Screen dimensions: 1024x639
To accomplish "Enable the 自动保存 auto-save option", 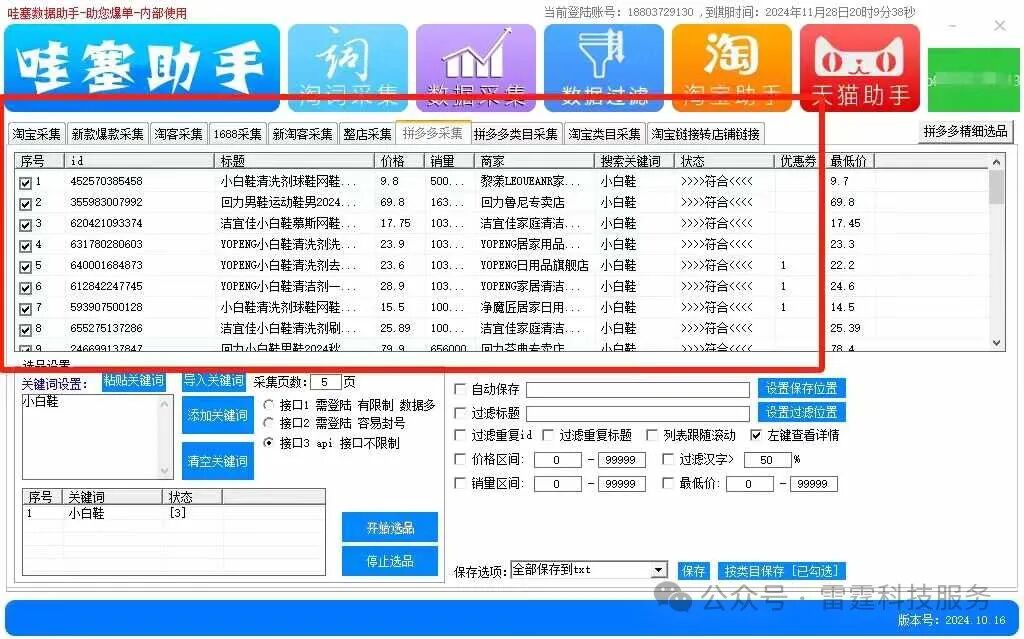I will coord(457,389).
